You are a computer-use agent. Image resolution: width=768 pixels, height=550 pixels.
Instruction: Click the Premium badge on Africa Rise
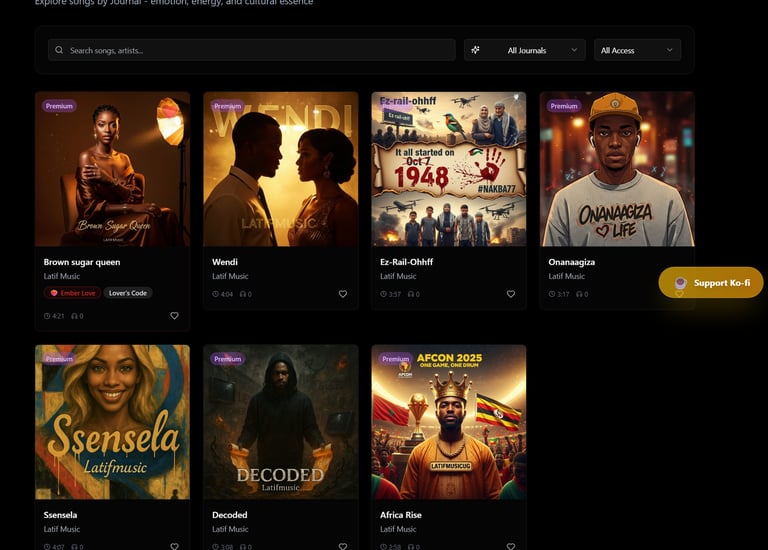click(396, 359)
